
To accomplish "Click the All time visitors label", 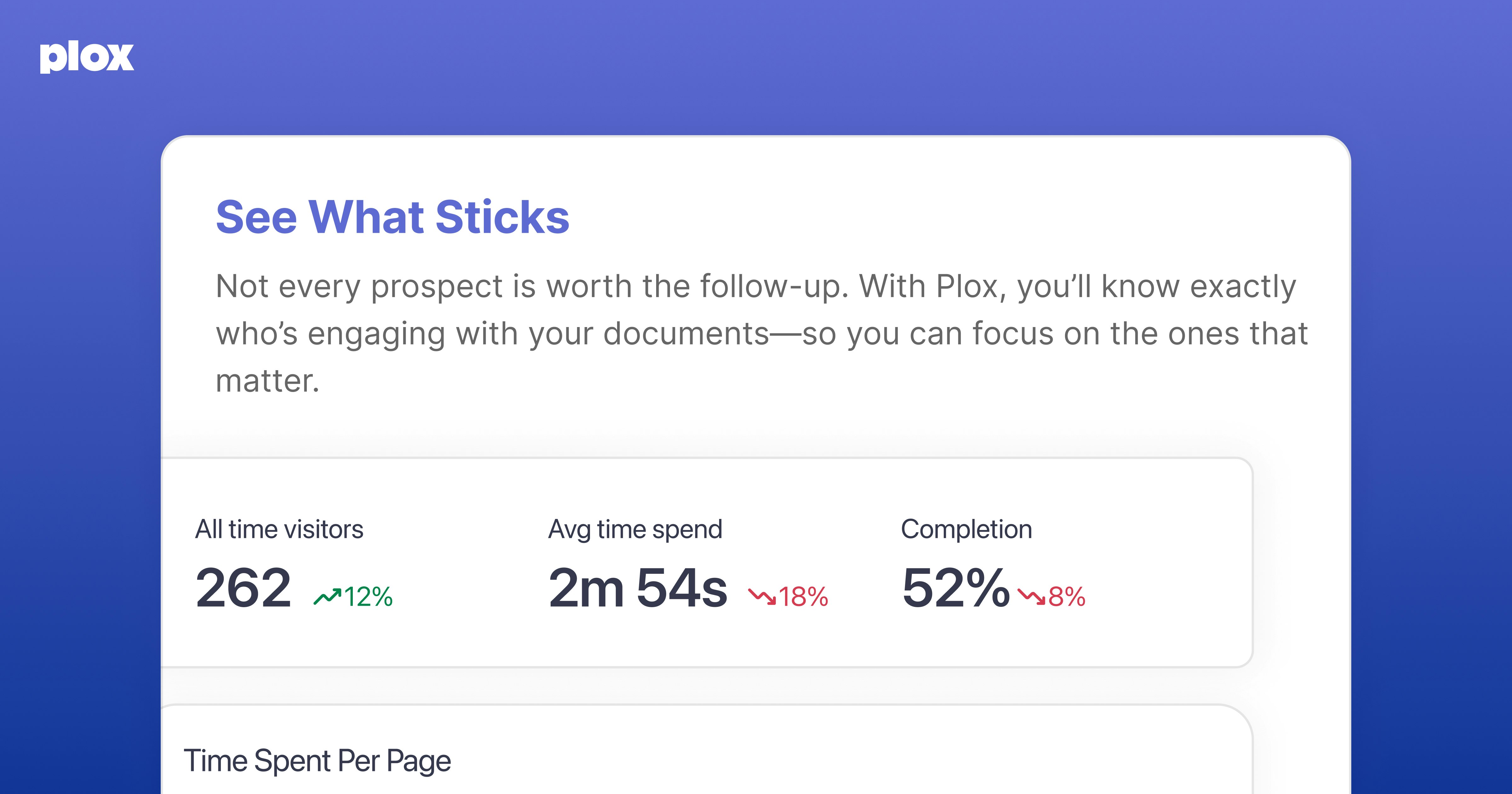I will [279, 529].
